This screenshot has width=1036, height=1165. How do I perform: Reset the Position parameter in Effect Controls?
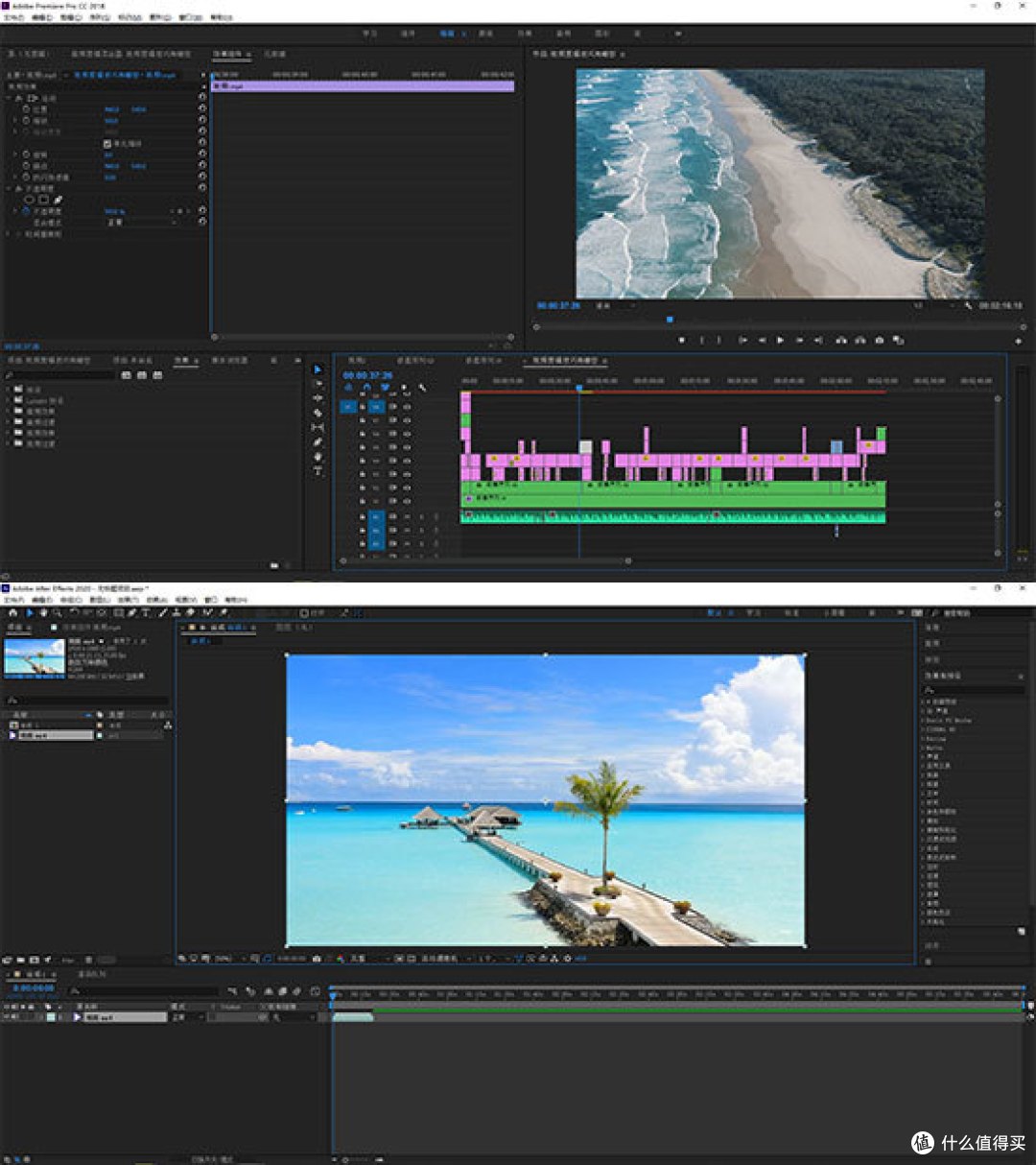[202, 109]
